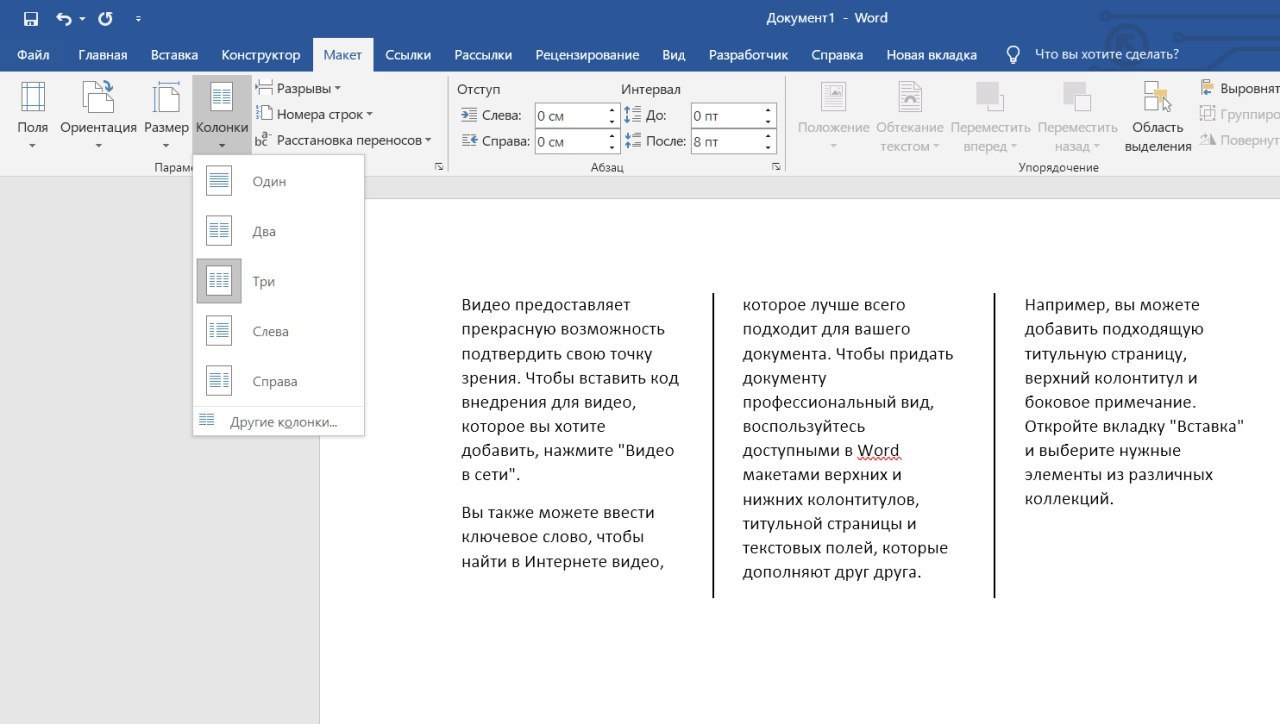This screenshot has width=1280, height=724.
Task: Click the Undo arrow icon
Action: pos(64,19)
